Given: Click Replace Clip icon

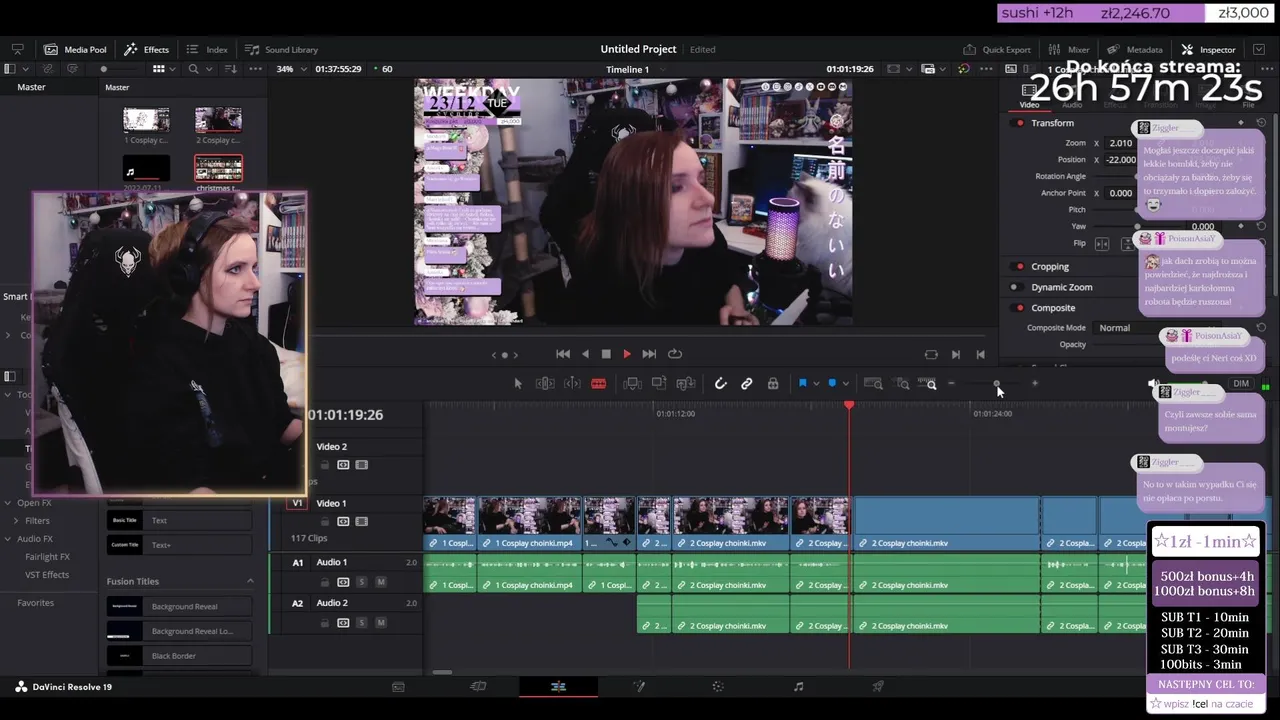Looking at the screenshot, I should point(686,384).
